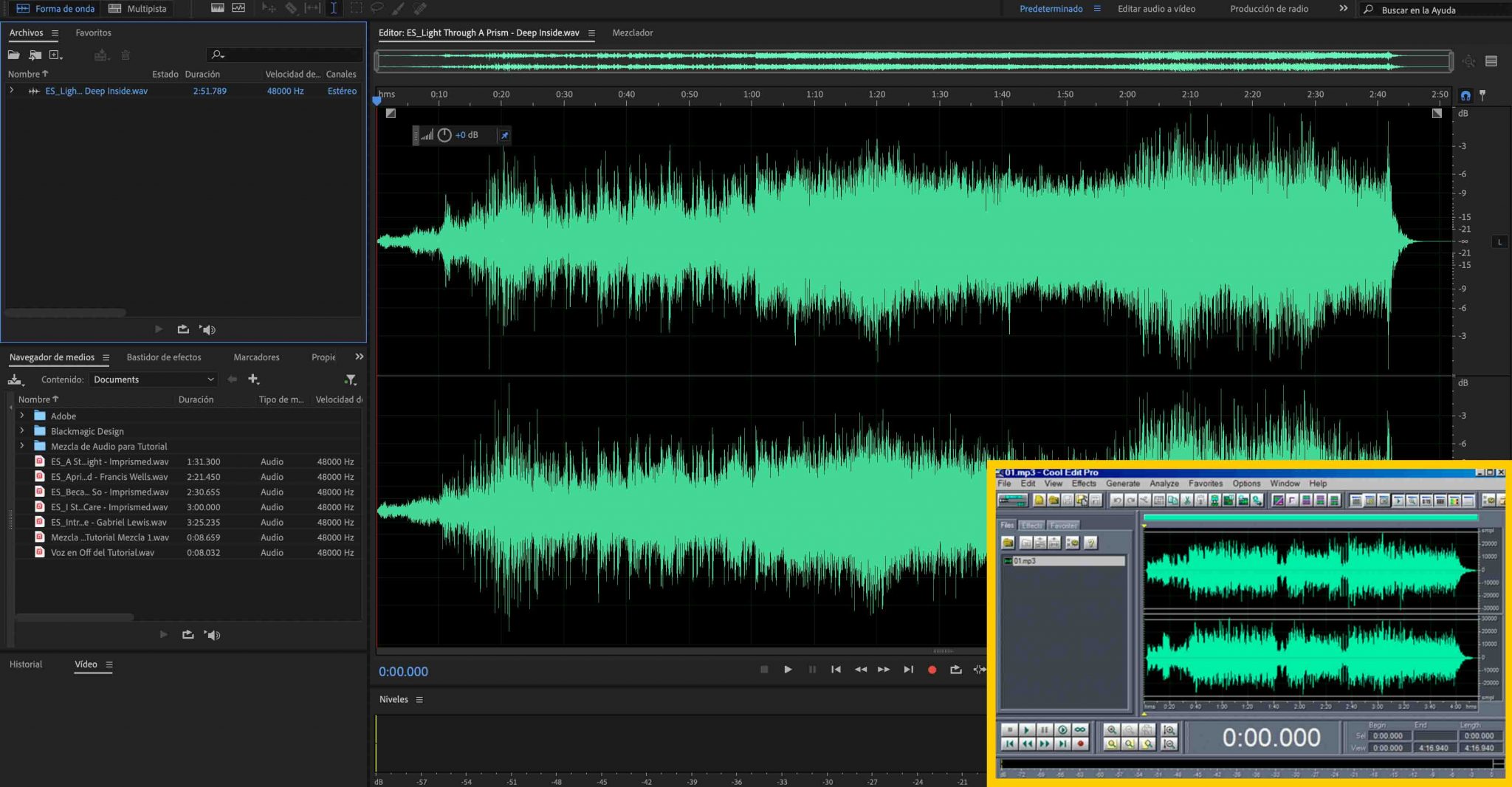
Task: Open the Contenido Documents dropdown
Action: [154, 379]
